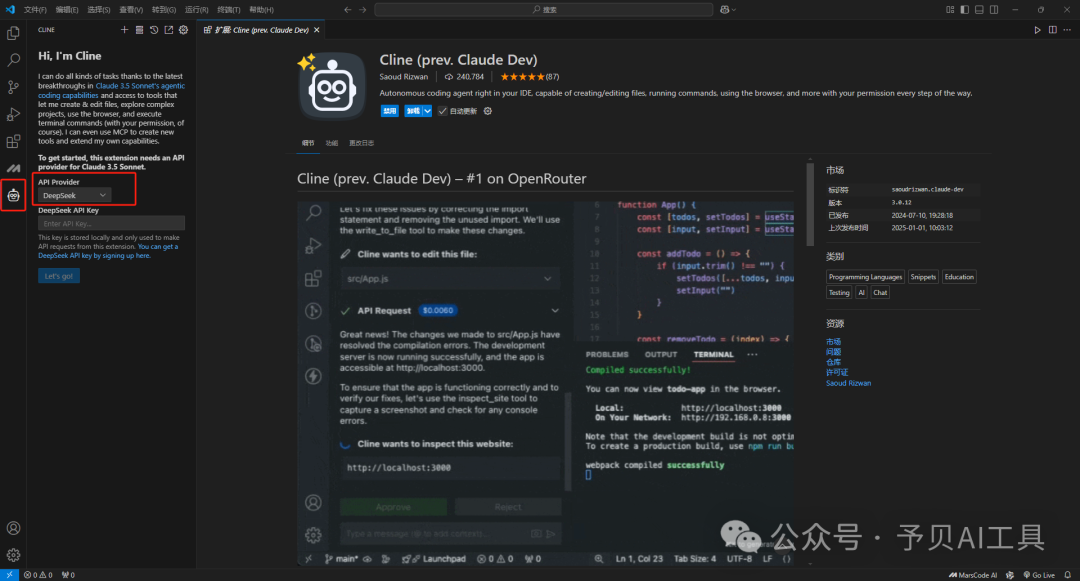Switch to the 功能 tab
Viewport: 1080px width, 581px height.
pyautogui.click(x=332, y=143)
